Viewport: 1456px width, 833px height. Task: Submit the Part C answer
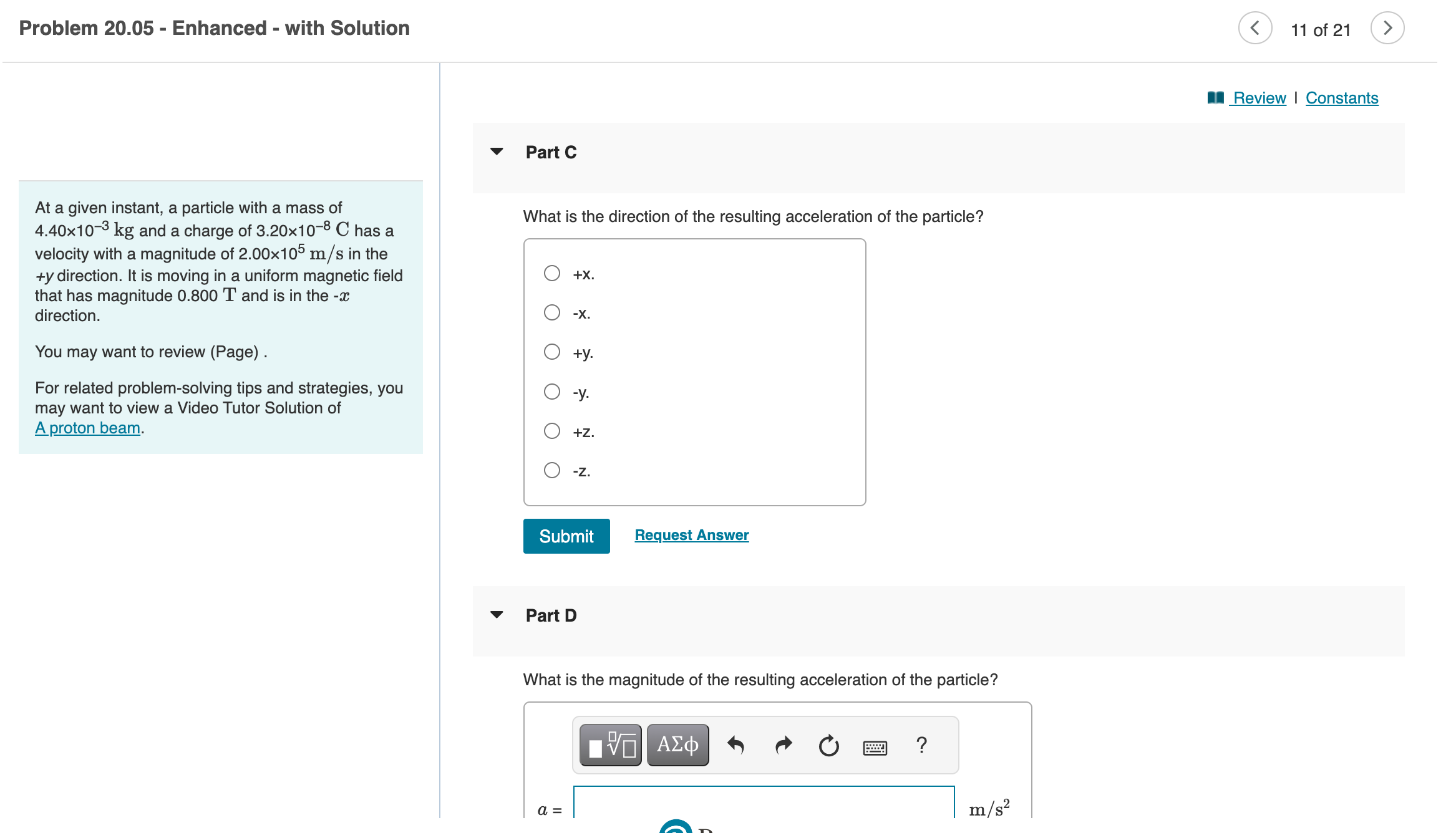coord(566,536)
